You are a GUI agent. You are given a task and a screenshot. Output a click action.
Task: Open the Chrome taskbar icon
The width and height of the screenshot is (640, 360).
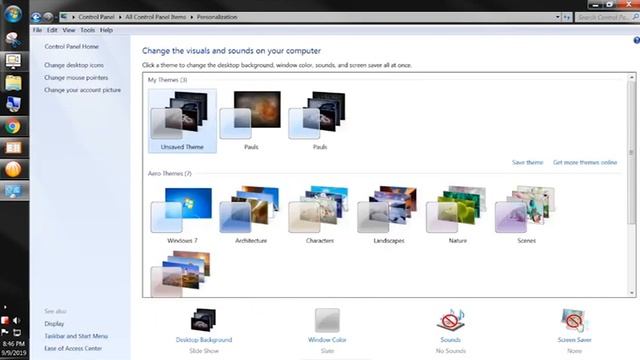13,127
